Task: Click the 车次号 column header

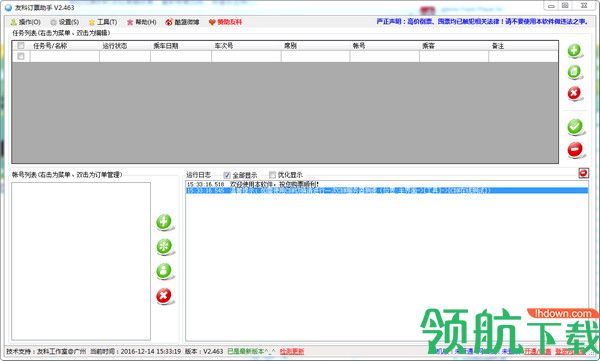Action: coord(224,46)
